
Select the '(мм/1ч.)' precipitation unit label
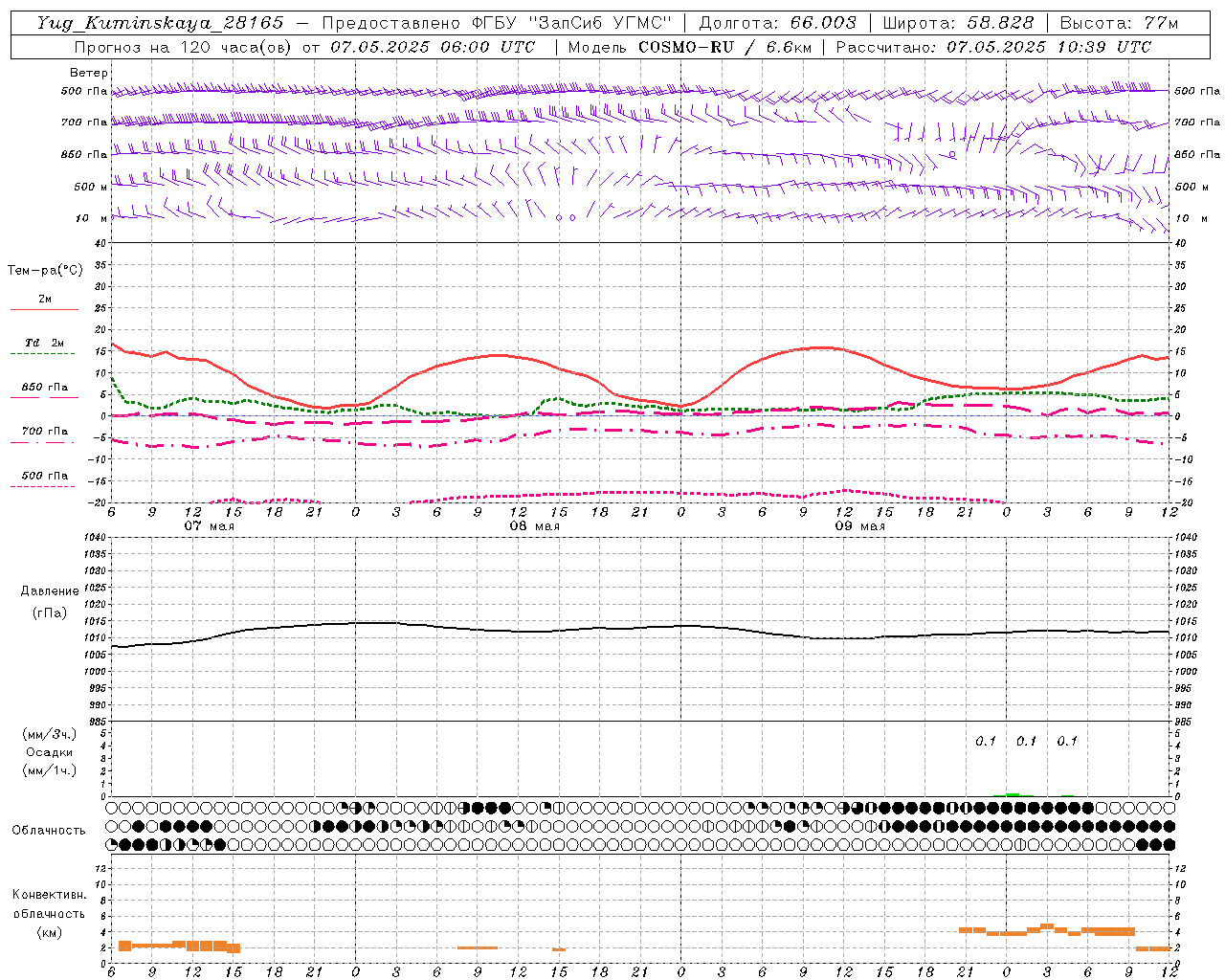(x=50, y=770)
